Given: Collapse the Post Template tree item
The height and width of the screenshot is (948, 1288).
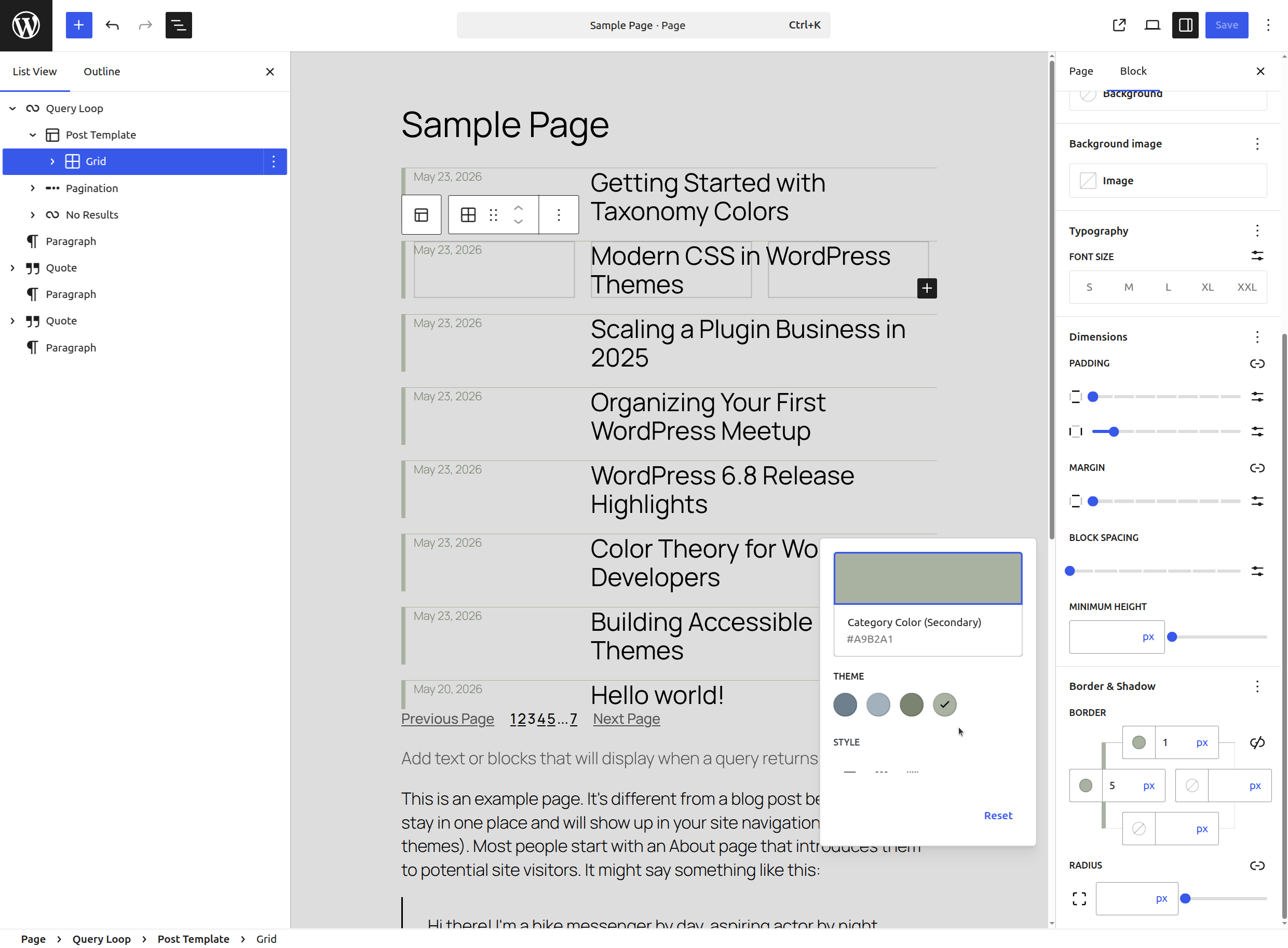Looking at the screenshot, I should [33, 135].
